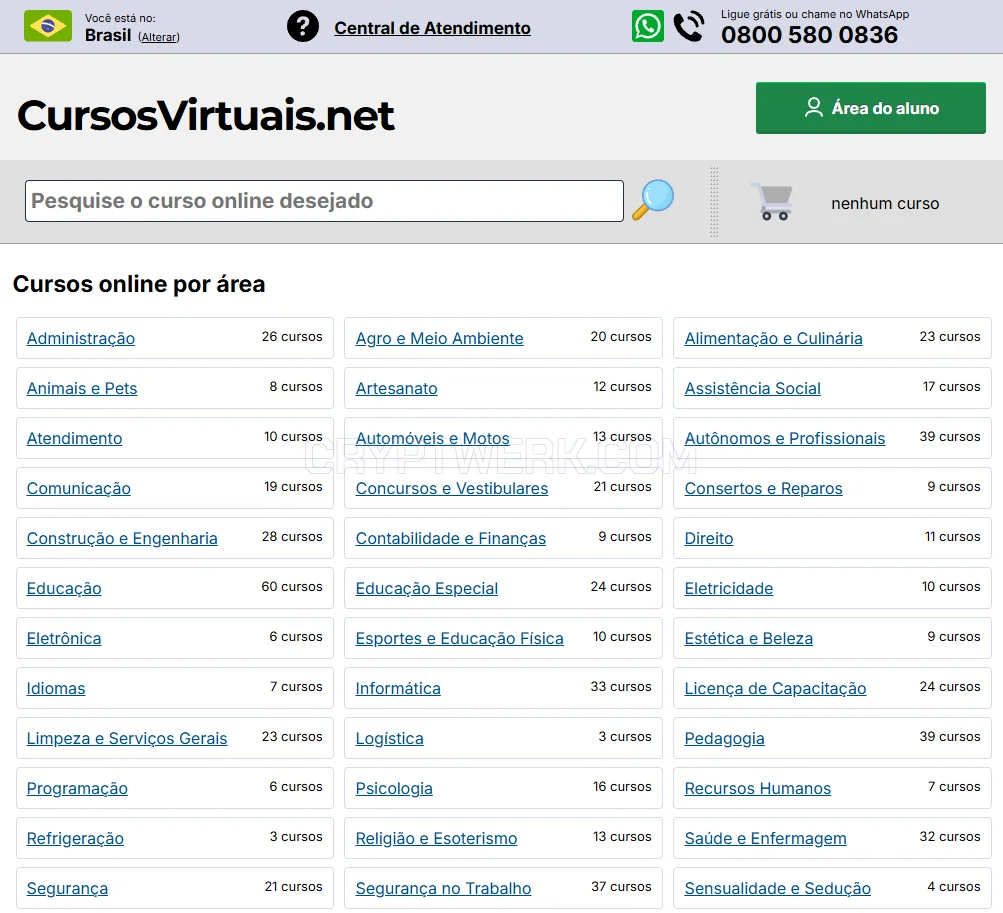Click the Área do aluno button
This screenshot has height=913, width=1003.
point(871,107)
